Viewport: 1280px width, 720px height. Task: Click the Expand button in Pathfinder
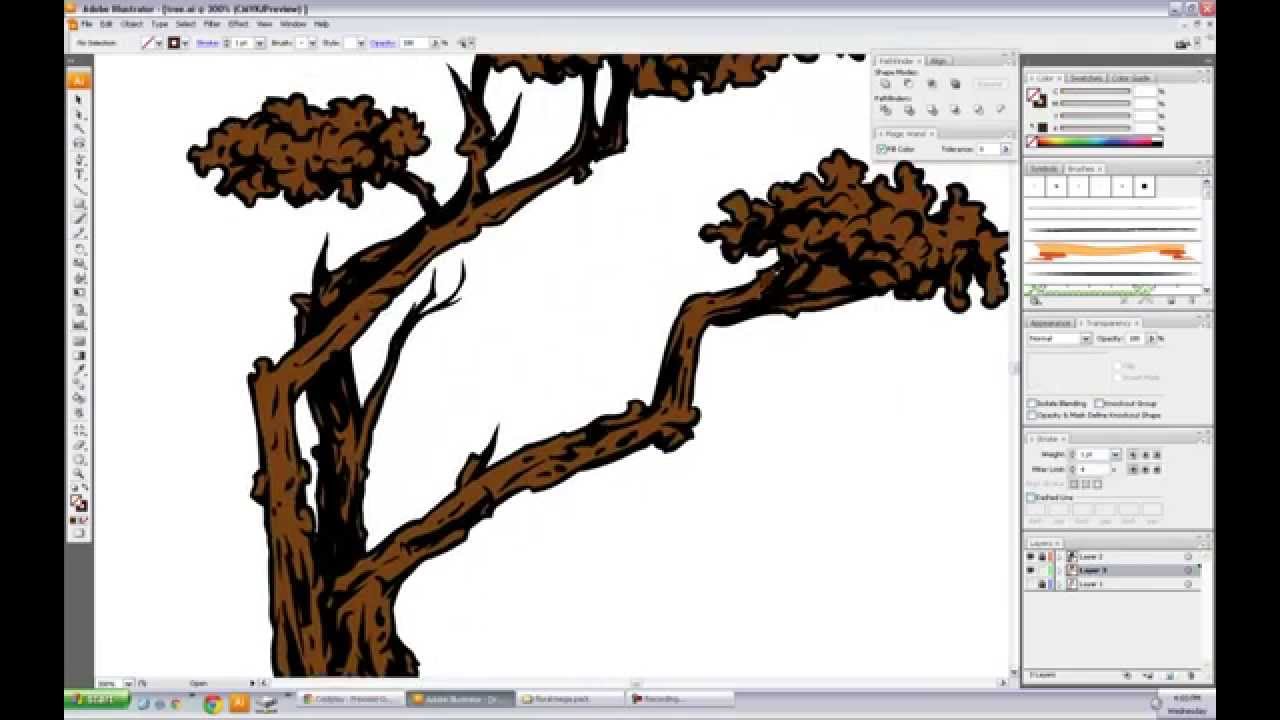click(x=988, y=84)
